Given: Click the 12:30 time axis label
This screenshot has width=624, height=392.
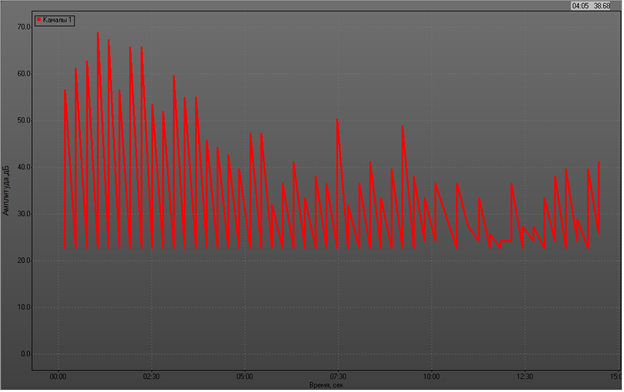Looking at the screenshot, I should (x=525, y=376).
